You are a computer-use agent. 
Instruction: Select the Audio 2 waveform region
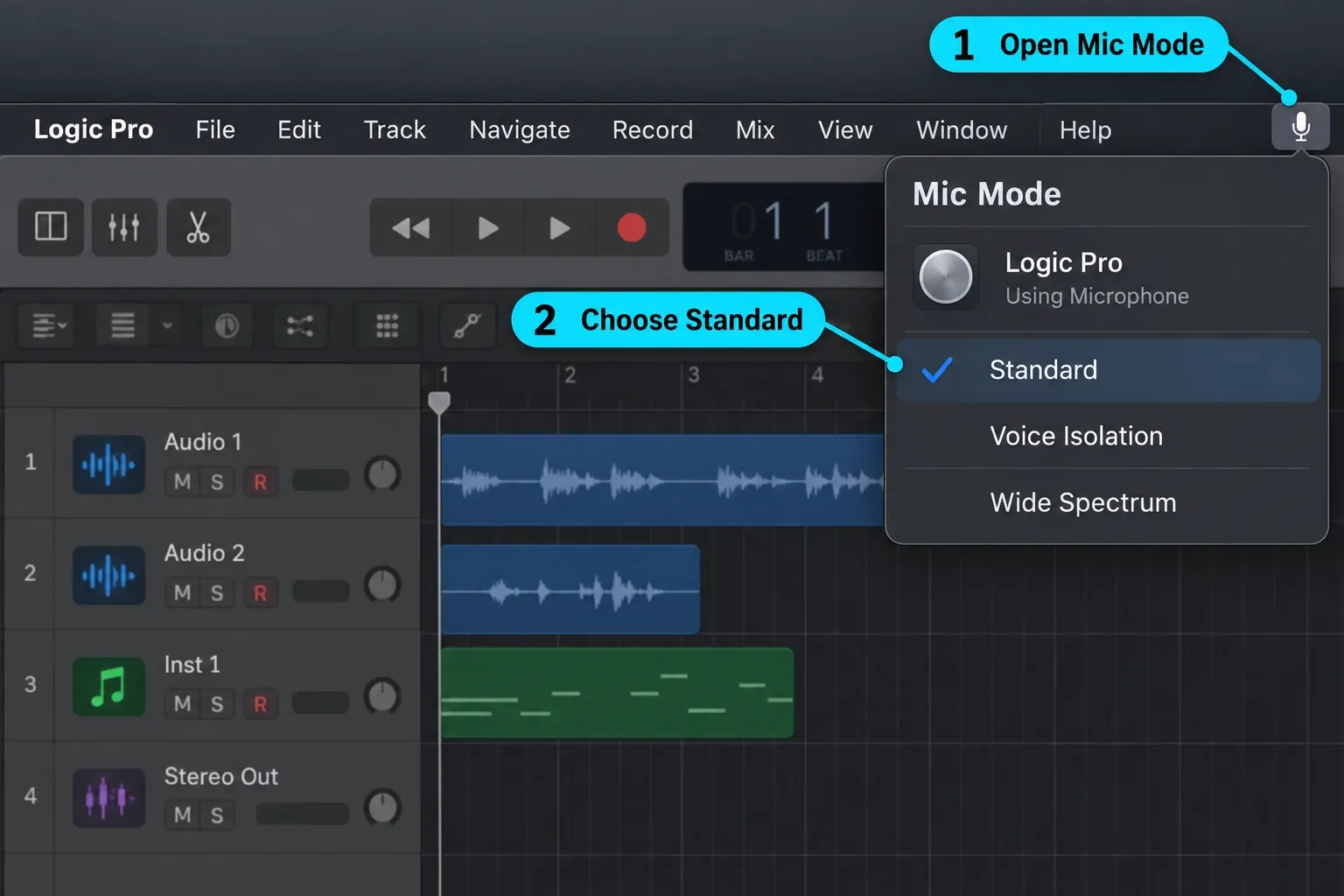[x=570, y=589]
